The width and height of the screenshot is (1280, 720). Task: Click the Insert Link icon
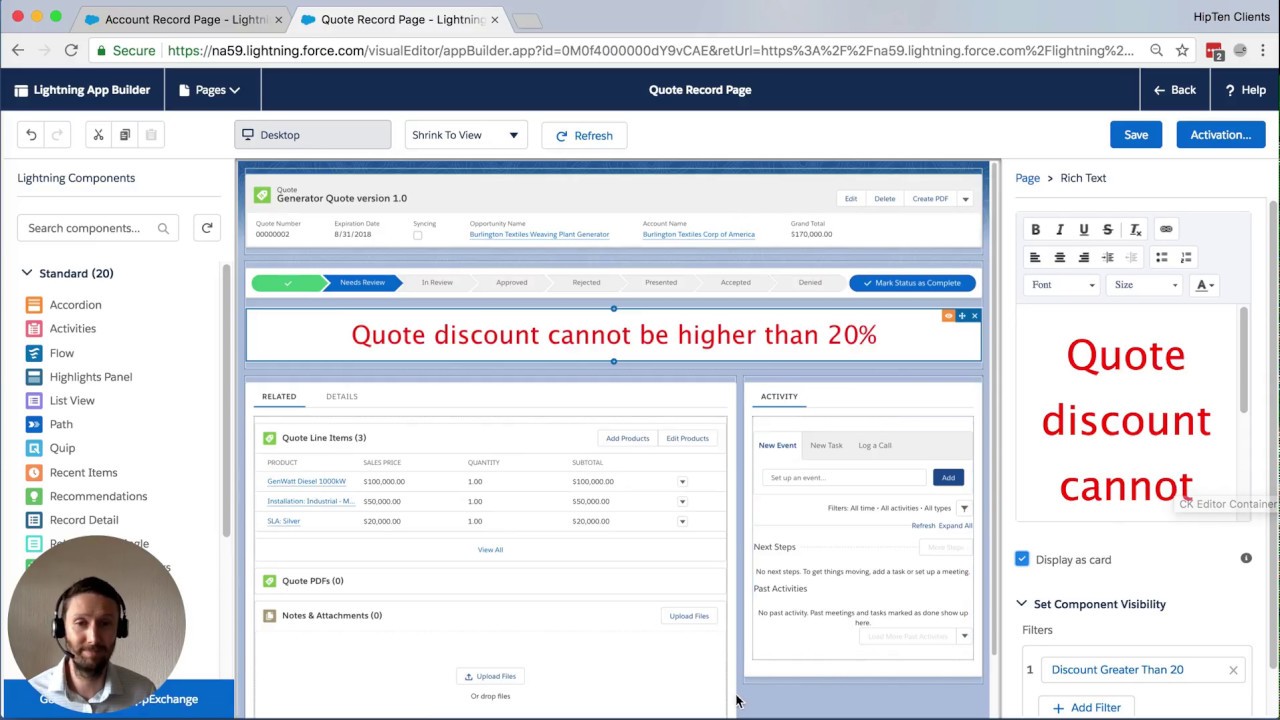pos(1166,230)
